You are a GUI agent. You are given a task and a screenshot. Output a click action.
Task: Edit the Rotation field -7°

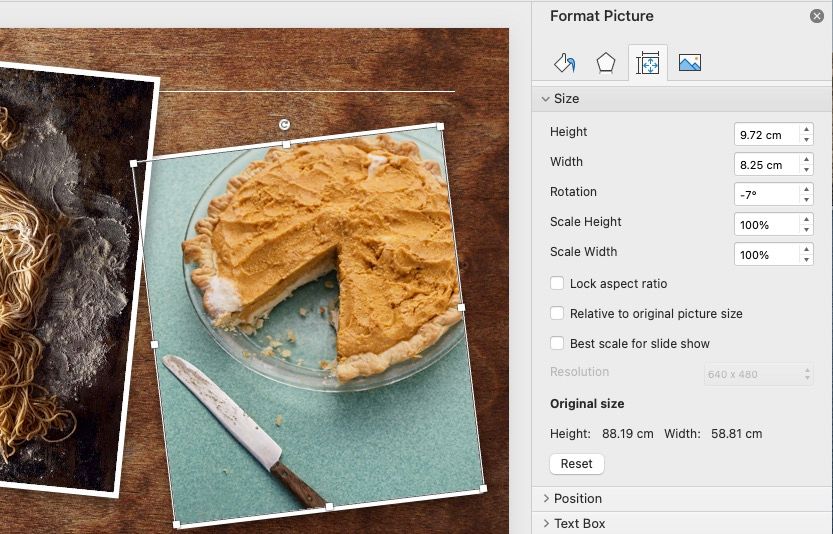tap(767, 194)
